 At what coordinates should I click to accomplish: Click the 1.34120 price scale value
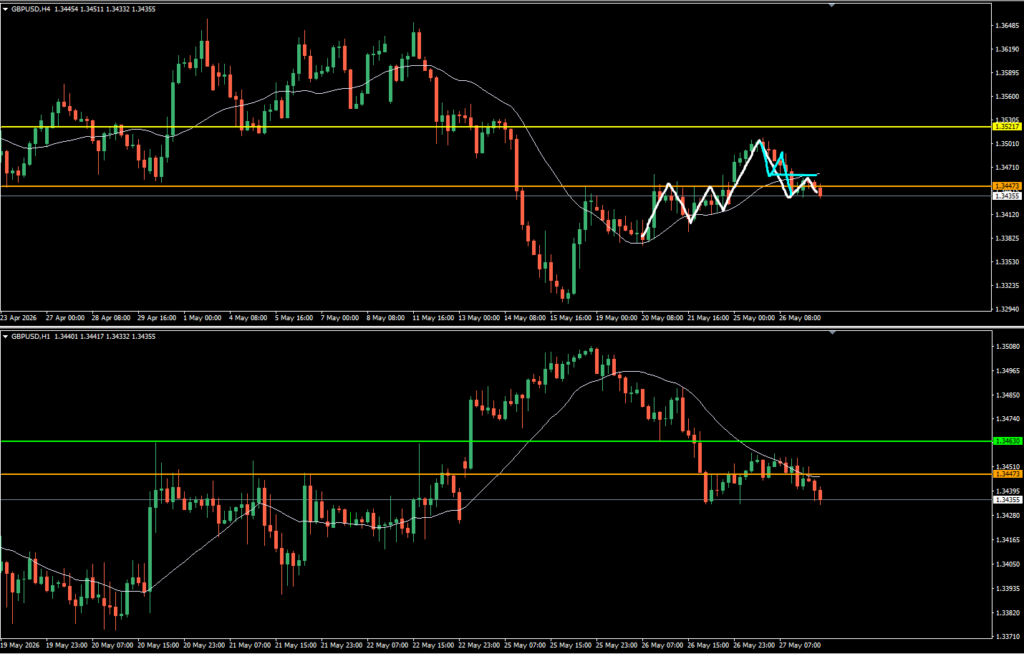[1006, 215]
